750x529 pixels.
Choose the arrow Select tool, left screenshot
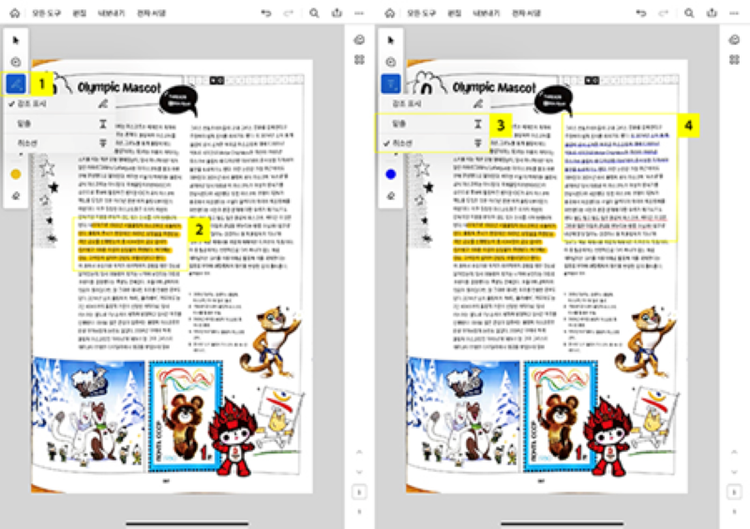click(x=16, y=40)
